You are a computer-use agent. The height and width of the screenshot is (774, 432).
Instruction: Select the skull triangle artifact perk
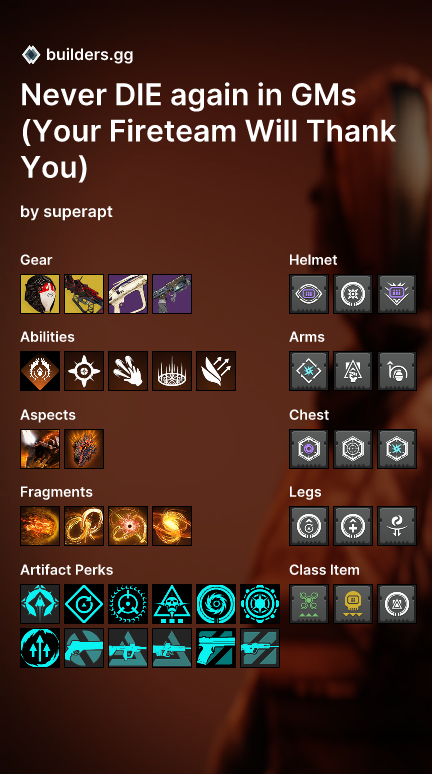(x=172, y=604)
